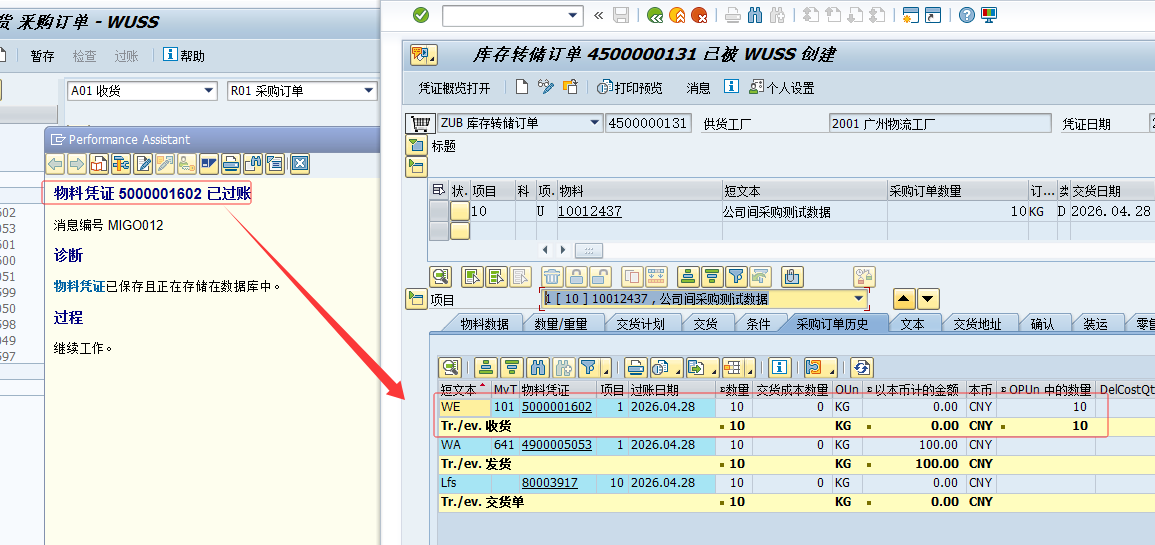Click the item table horizontal scrollbar handle
Screen dimensions: 1155x545
(588, 249)
